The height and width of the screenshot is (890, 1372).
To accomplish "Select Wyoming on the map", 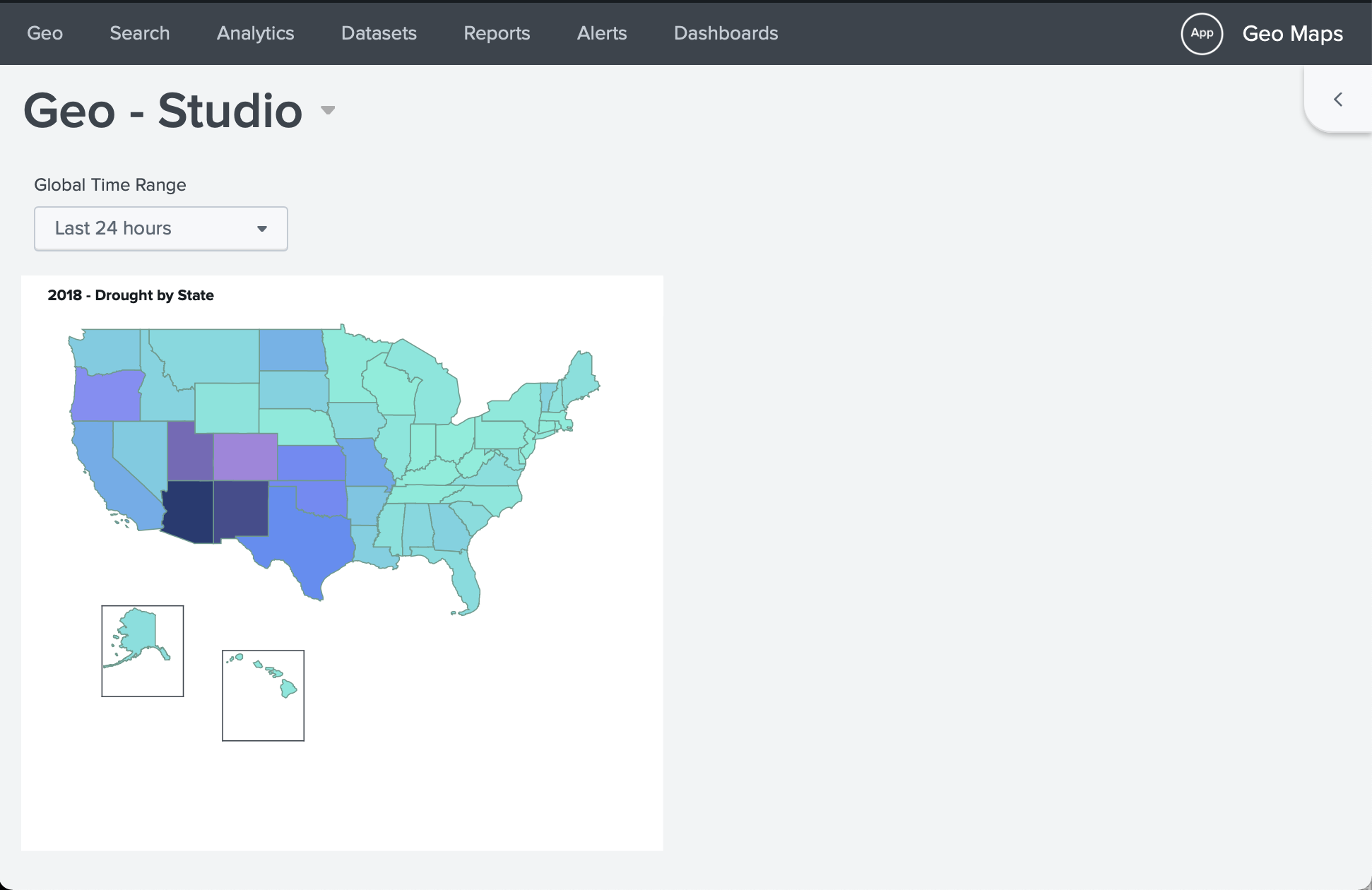I will [227, 408].
